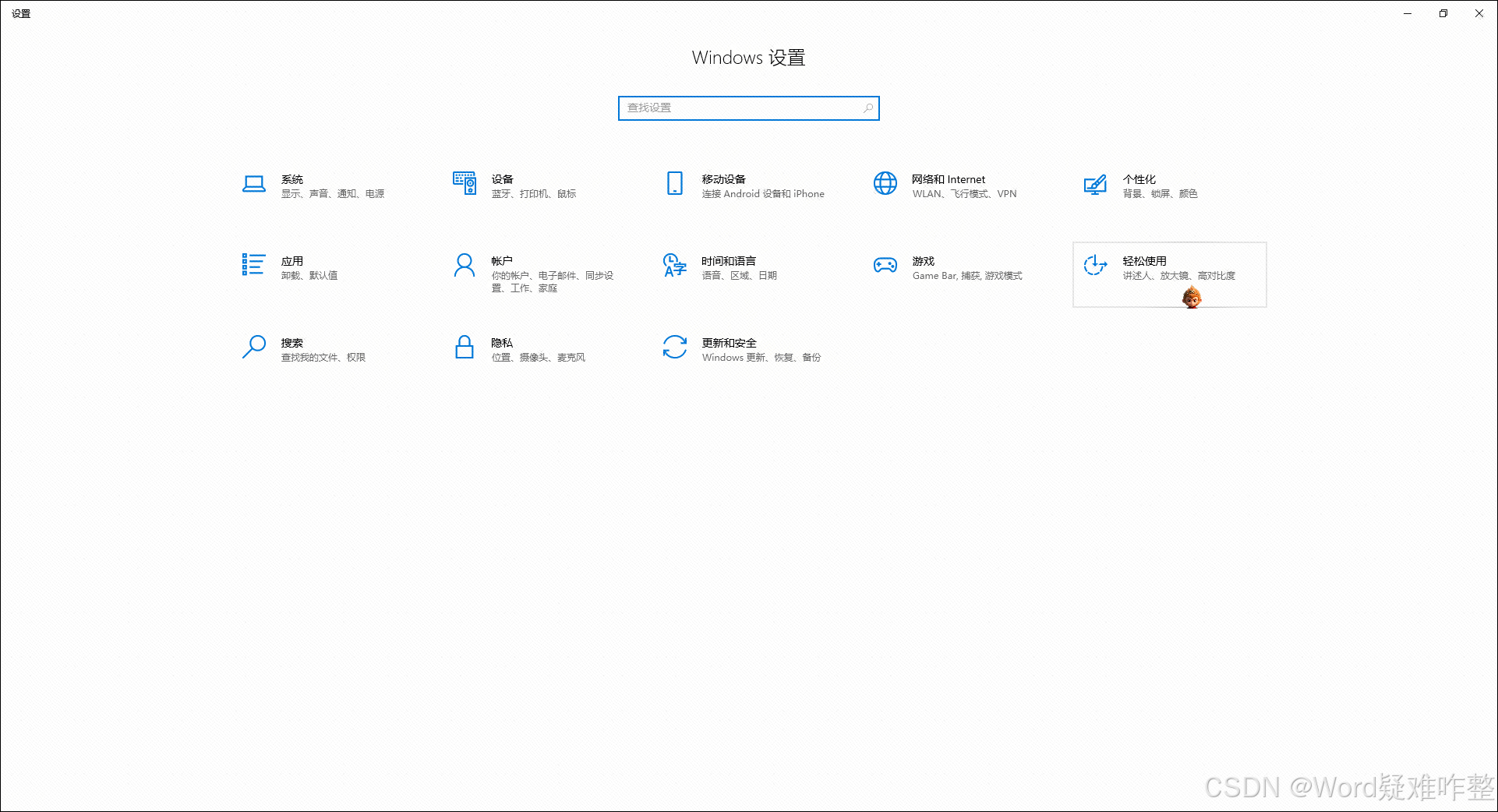
Task: Click description 卸载、默认值
Action: (309, 276)
